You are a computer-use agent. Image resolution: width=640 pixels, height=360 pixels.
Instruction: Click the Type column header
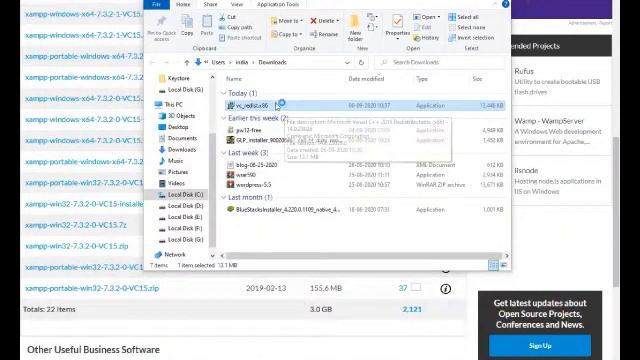422,79
